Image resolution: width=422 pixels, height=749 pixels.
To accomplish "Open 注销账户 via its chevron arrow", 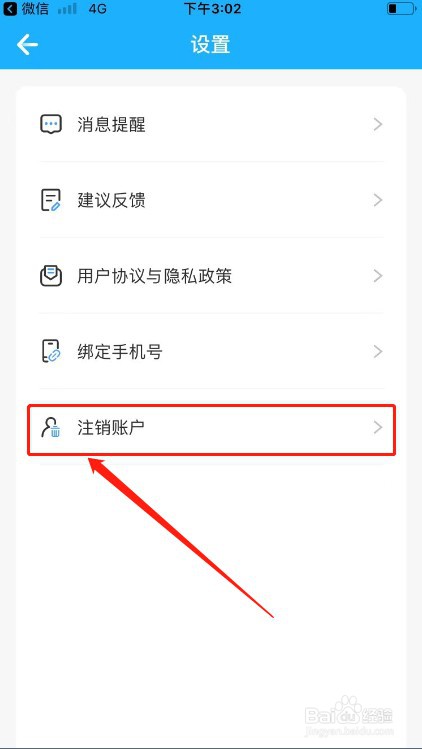I will [x=378, y=428].
